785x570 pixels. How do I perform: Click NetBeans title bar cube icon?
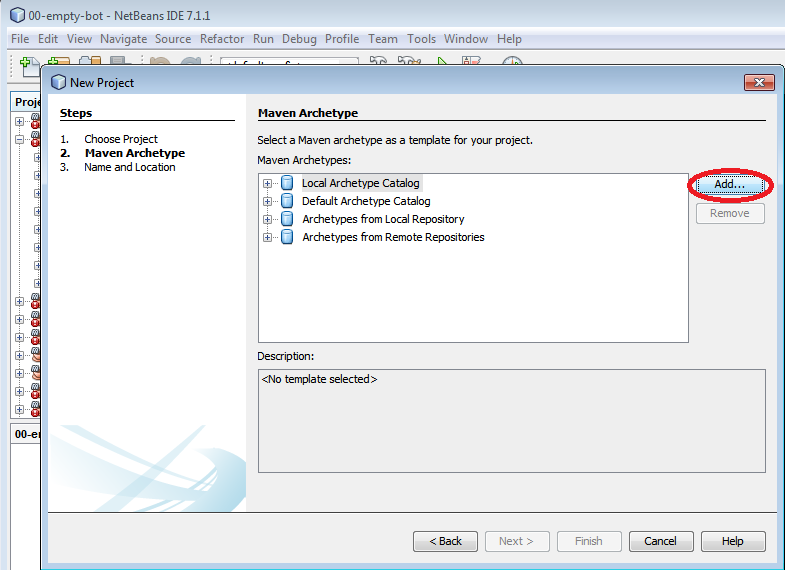click(18, 15)
